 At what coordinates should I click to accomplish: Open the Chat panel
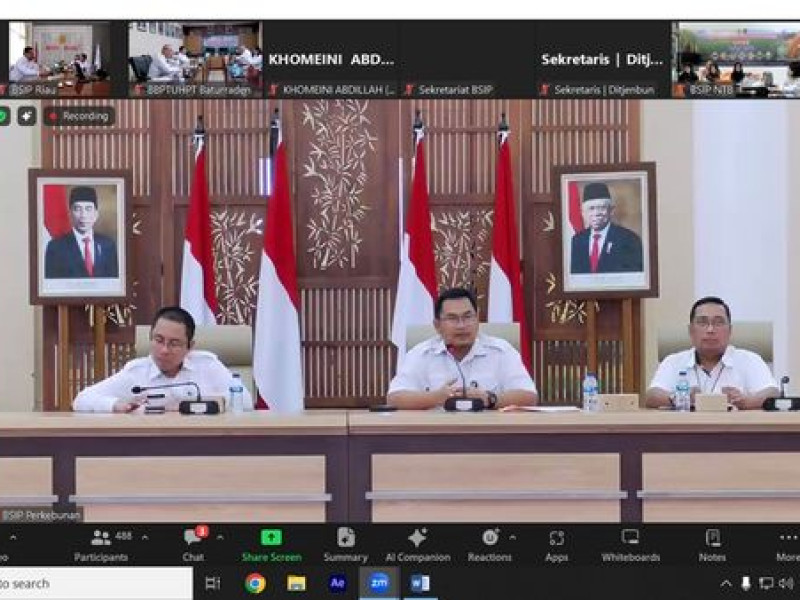(193, 543)
